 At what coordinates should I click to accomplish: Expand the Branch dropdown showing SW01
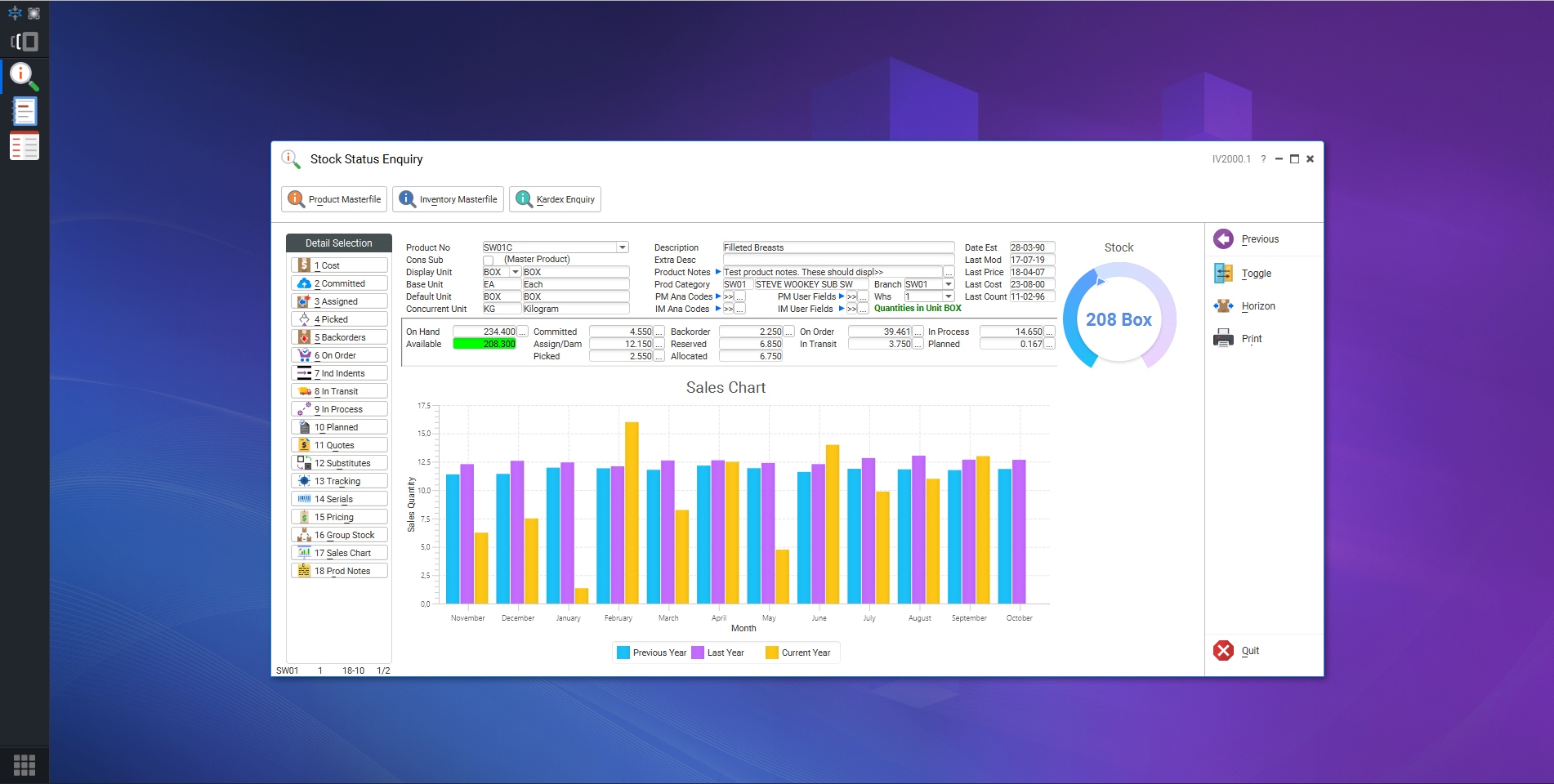pyautogui.click(x=949, y=284)
